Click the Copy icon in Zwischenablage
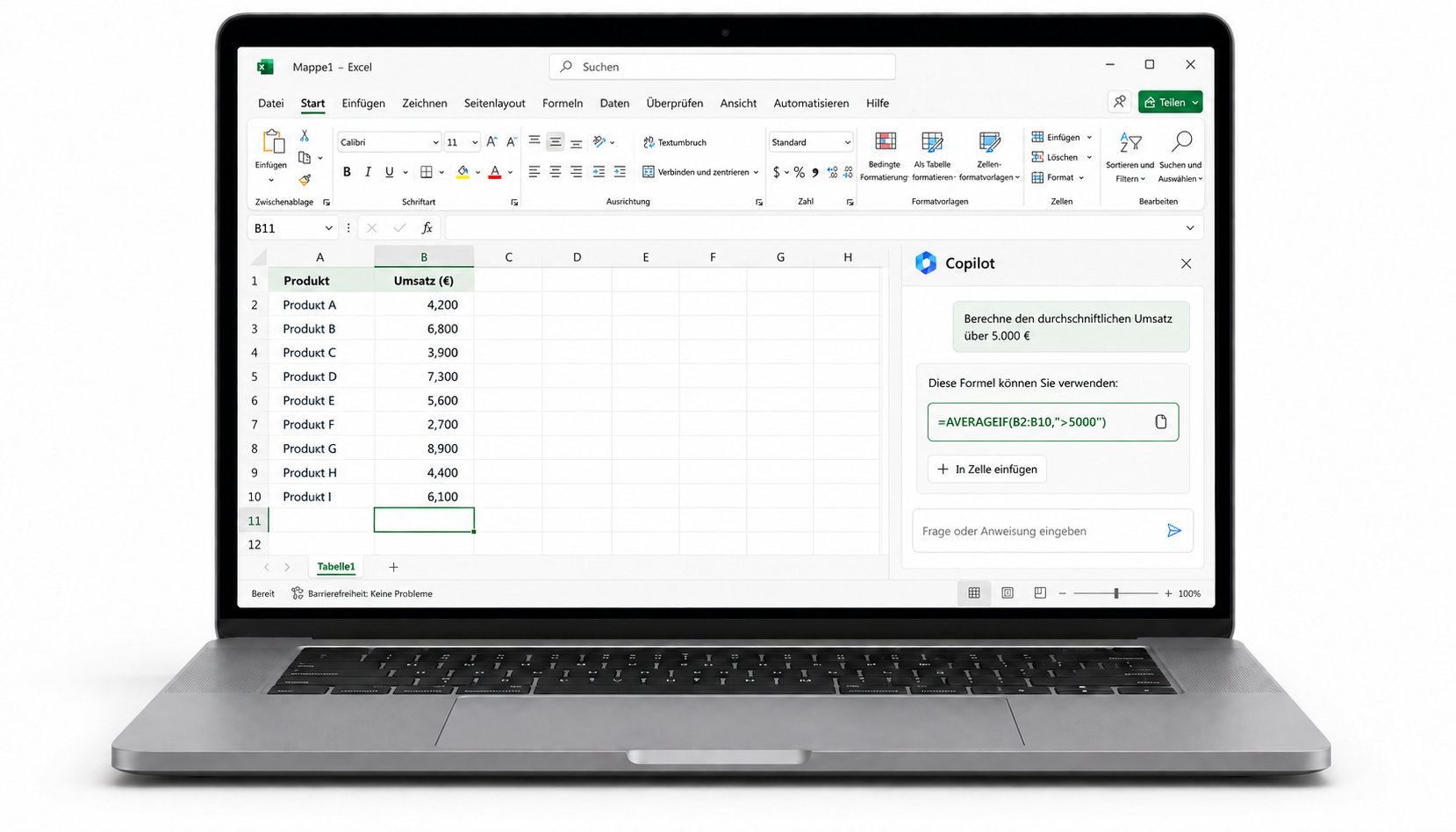The width and height of the screenshot is (1456, 832). coord(305,158)
